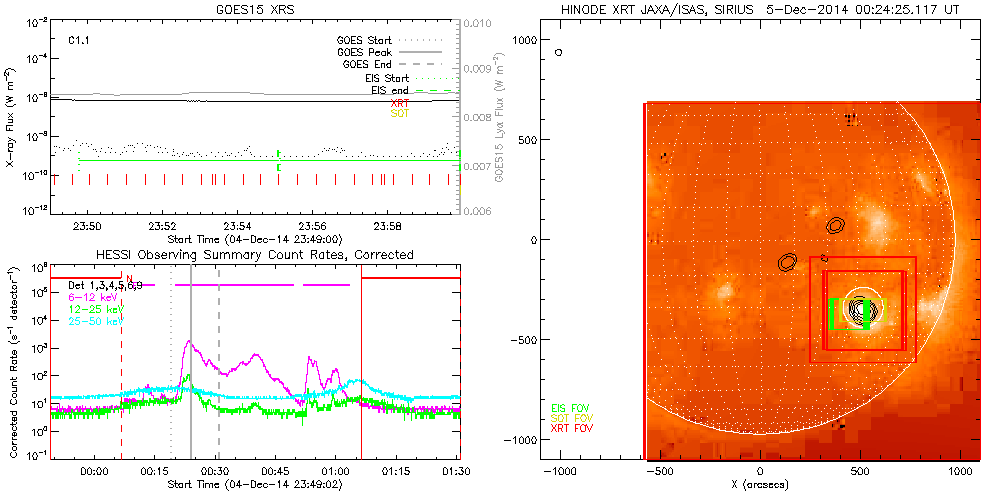Select the black double-ellipse contour near disk center

[x=788, y=262]
